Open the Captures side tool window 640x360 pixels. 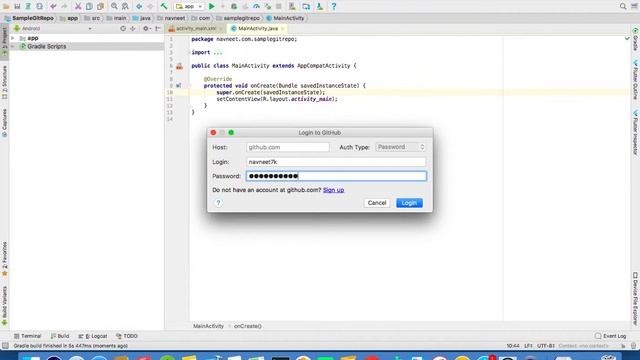tap(4, 123)
